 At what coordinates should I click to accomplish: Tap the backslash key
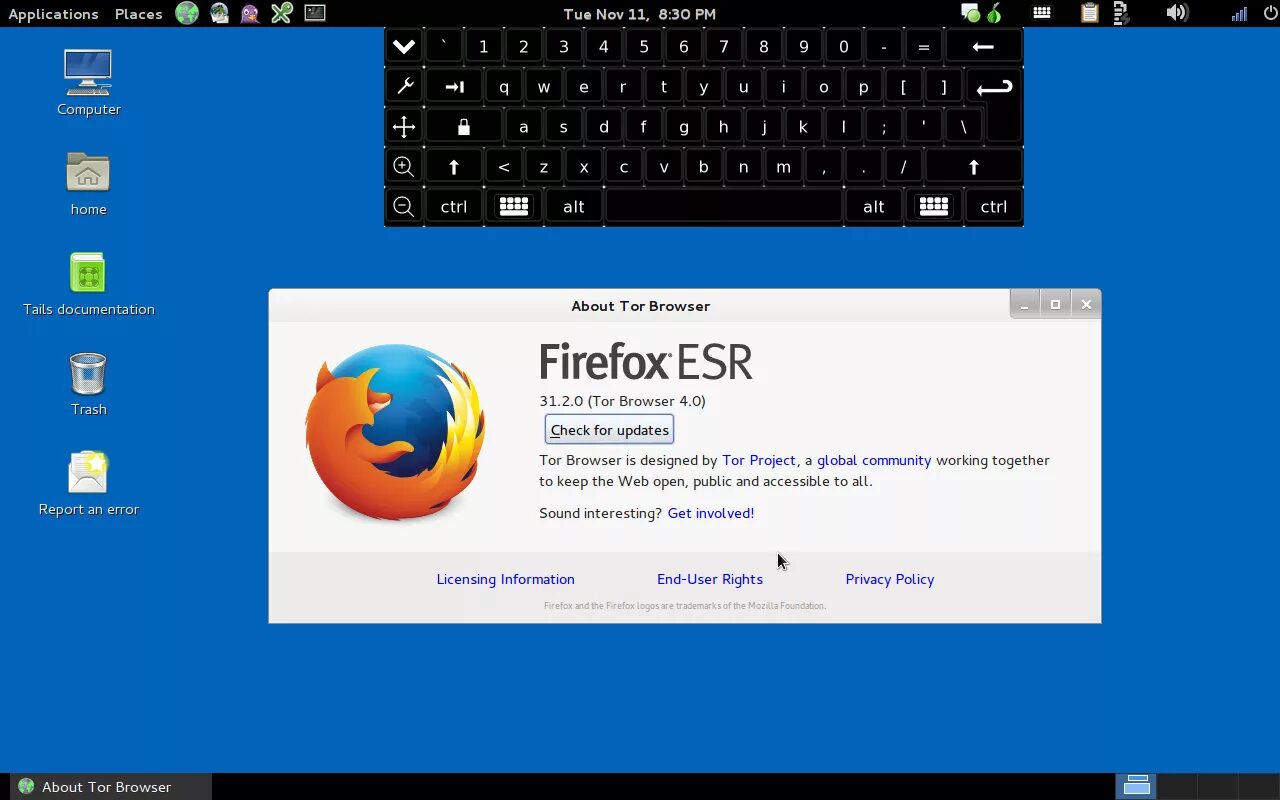[x=964, y=126]
